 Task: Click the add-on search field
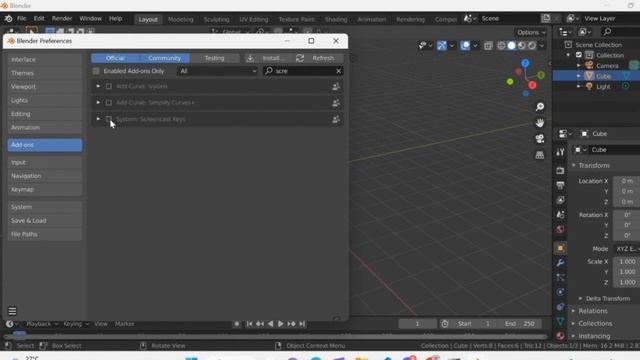point(302,71)
